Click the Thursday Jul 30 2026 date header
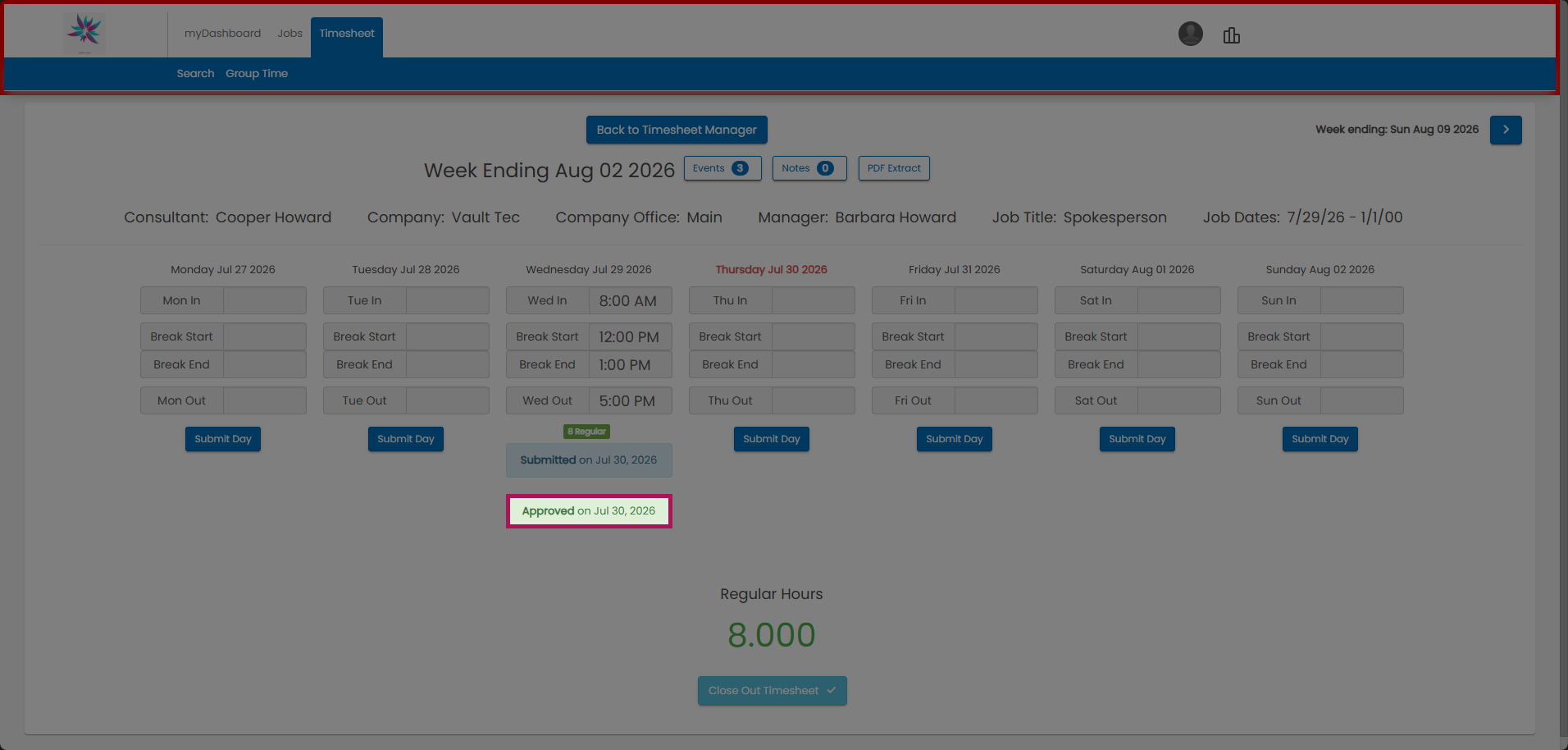The width and height of the screenshot is (1568, 750). point(771,269)
